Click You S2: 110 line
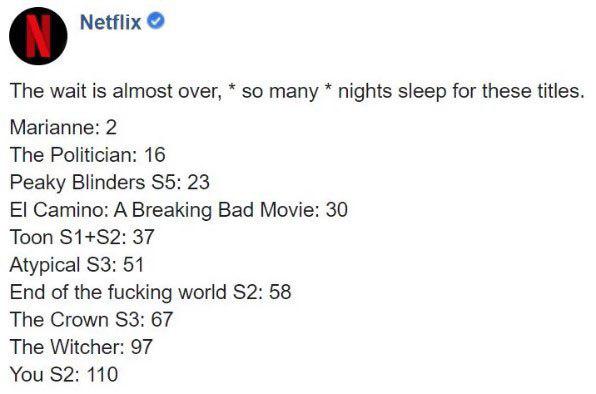 pyautogui.click(x=64, y=374)
